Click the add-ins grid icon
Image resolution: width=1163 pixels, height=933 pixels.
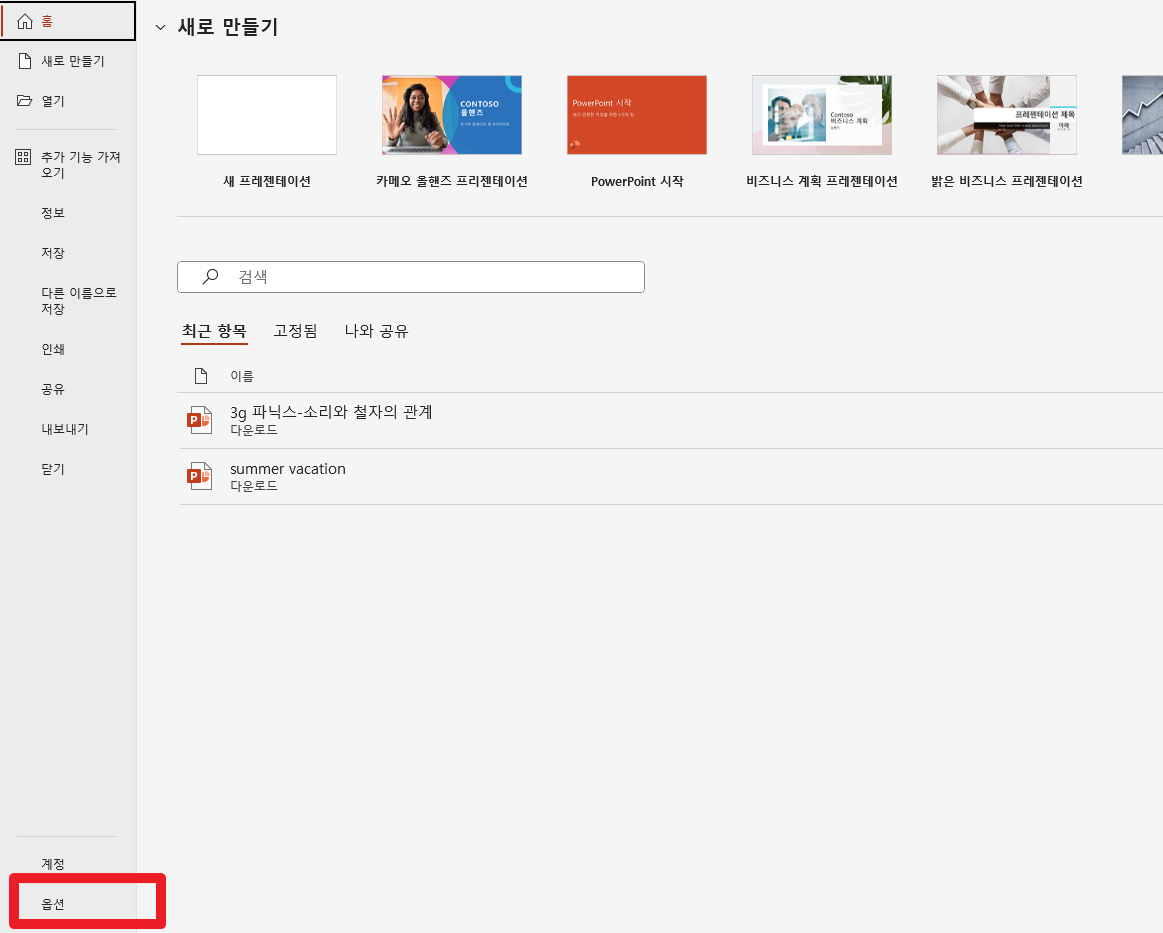coord(23,156)
